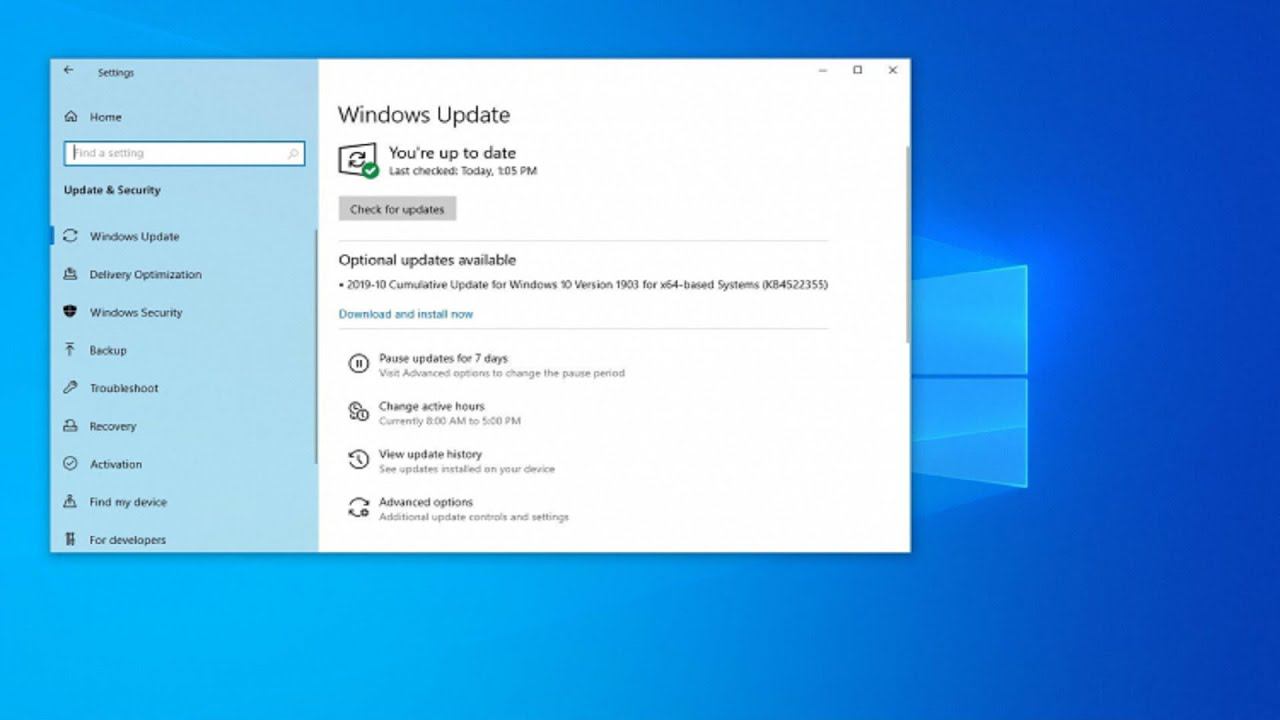Focus the Find a setting field
1280x720 pixels.
(184, 153)
